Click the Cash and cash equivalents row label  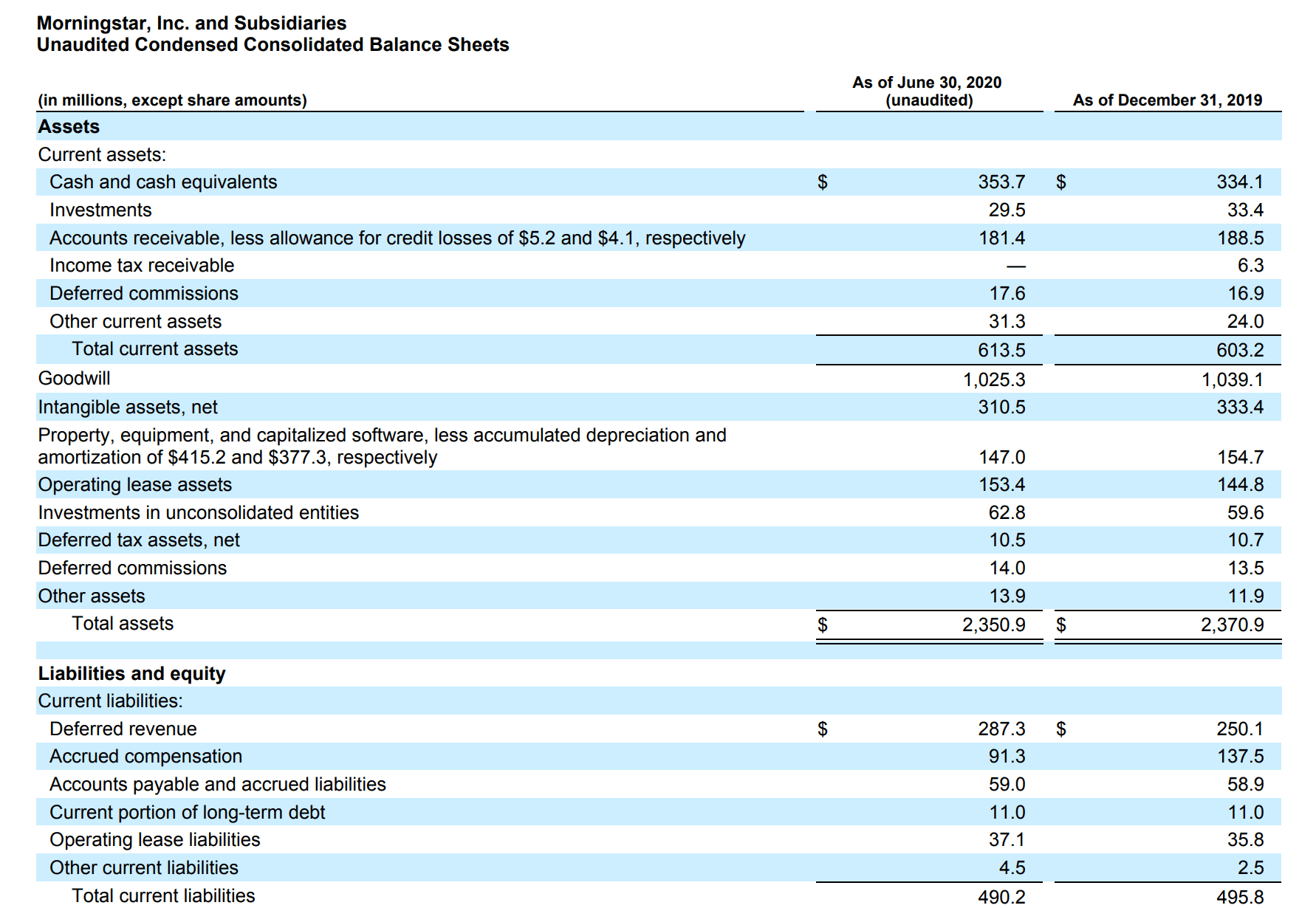163,182
